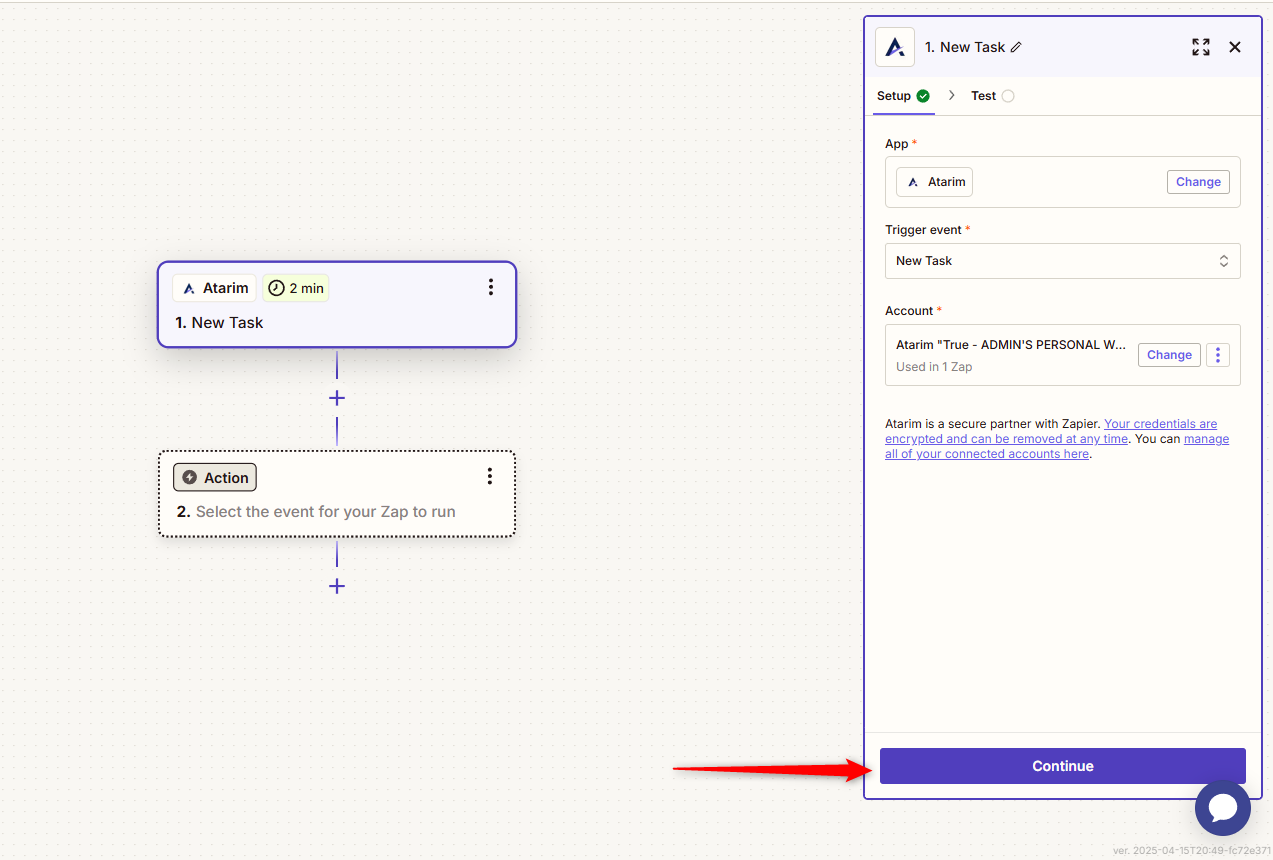Open the chat support bubble
This screenshot has width=1273, height=860.
tap(1222, 807)
